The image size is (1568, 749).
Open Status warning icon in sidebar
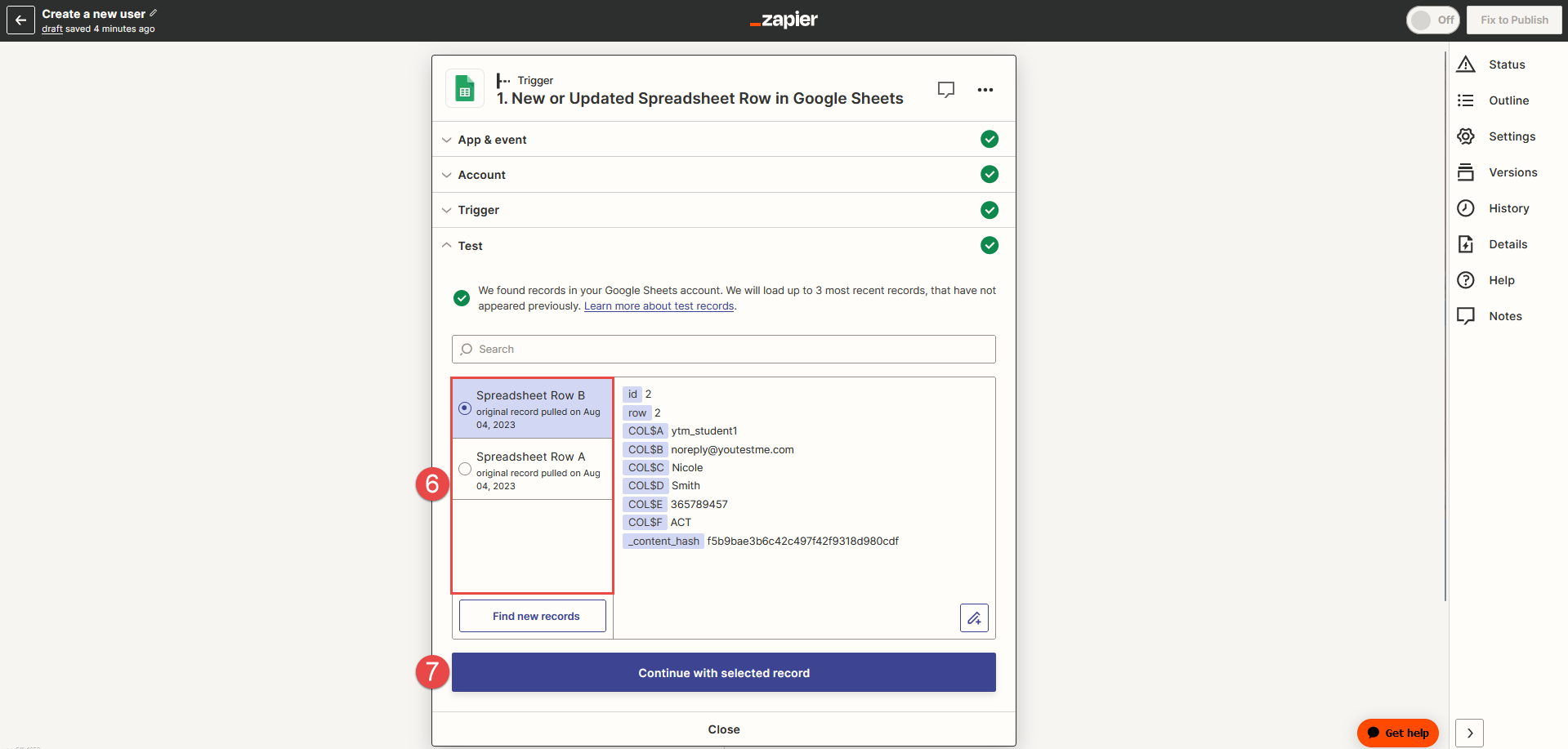[x=1466, y=64]
